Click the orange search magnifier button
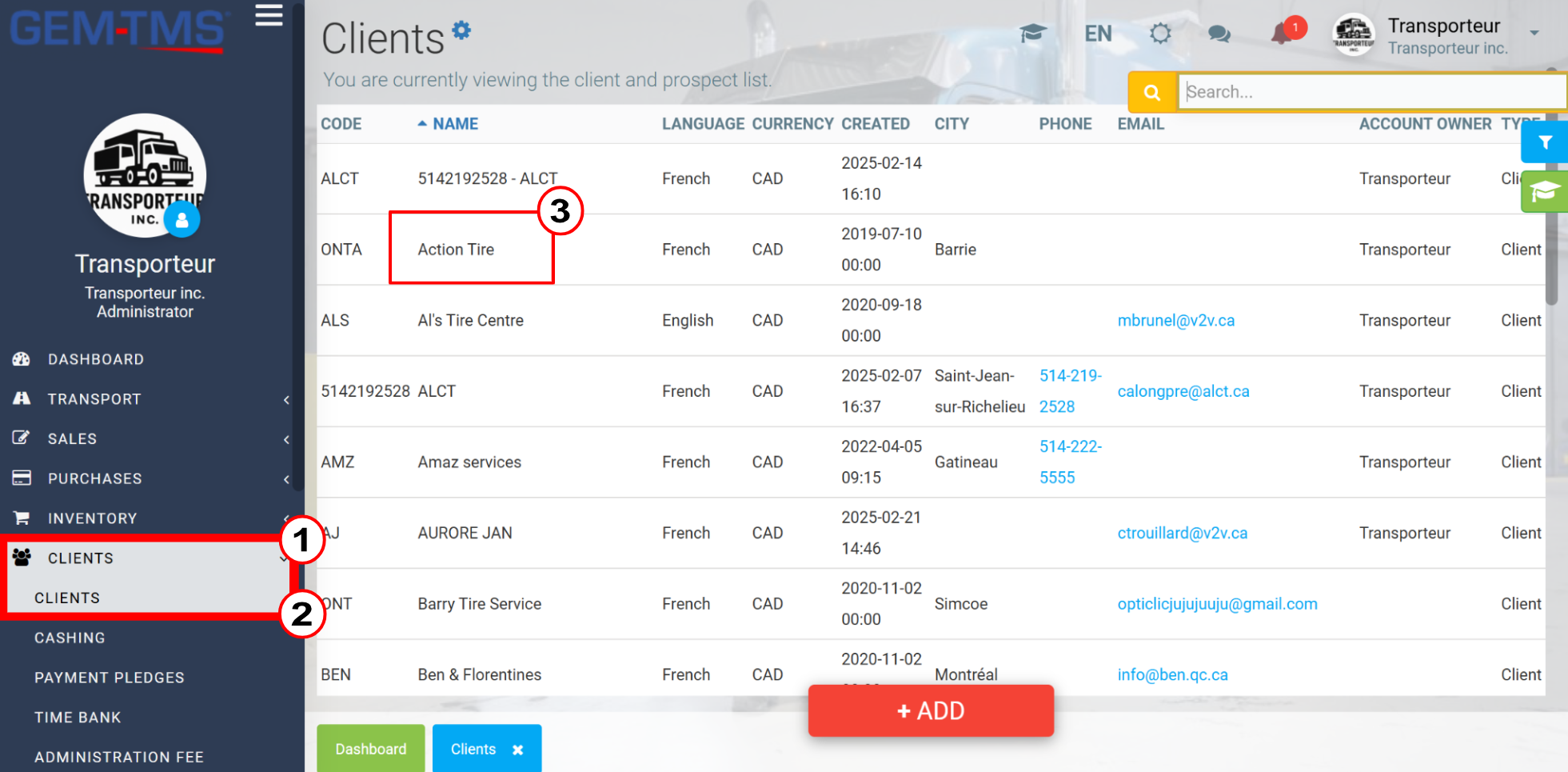 pyautogui.click(x=1152, y=92)
